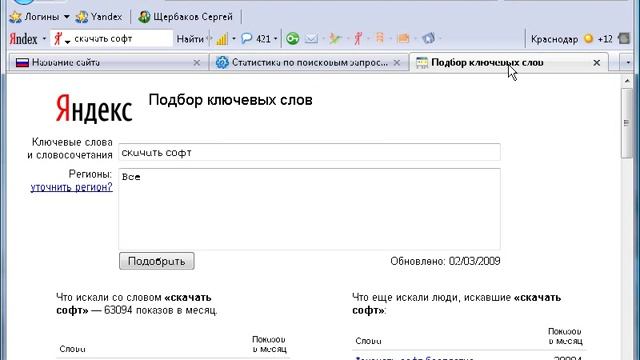
Task: Click the Найти toolbar search button
Action: tap(190, 39)
